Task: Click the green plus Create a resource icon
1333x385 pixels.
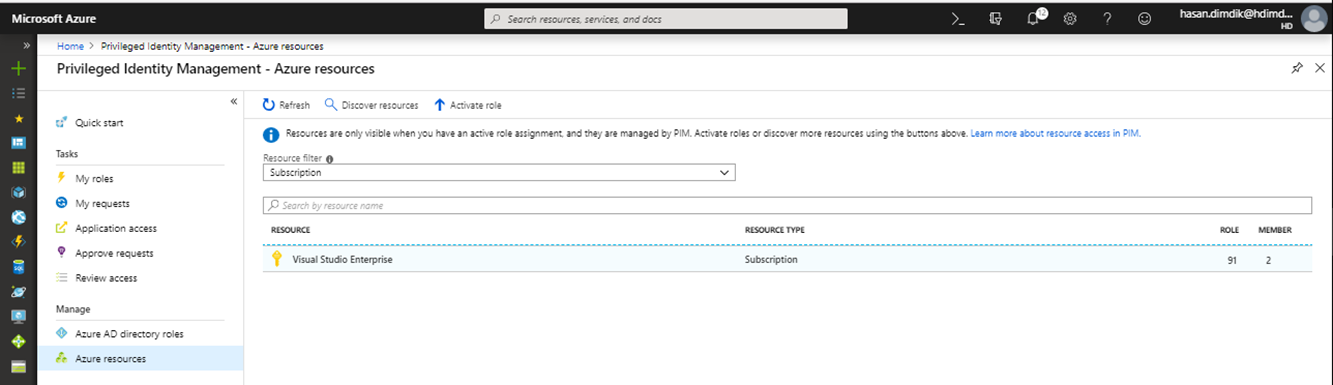Action: pyautogui.click(x=18, y=69)
